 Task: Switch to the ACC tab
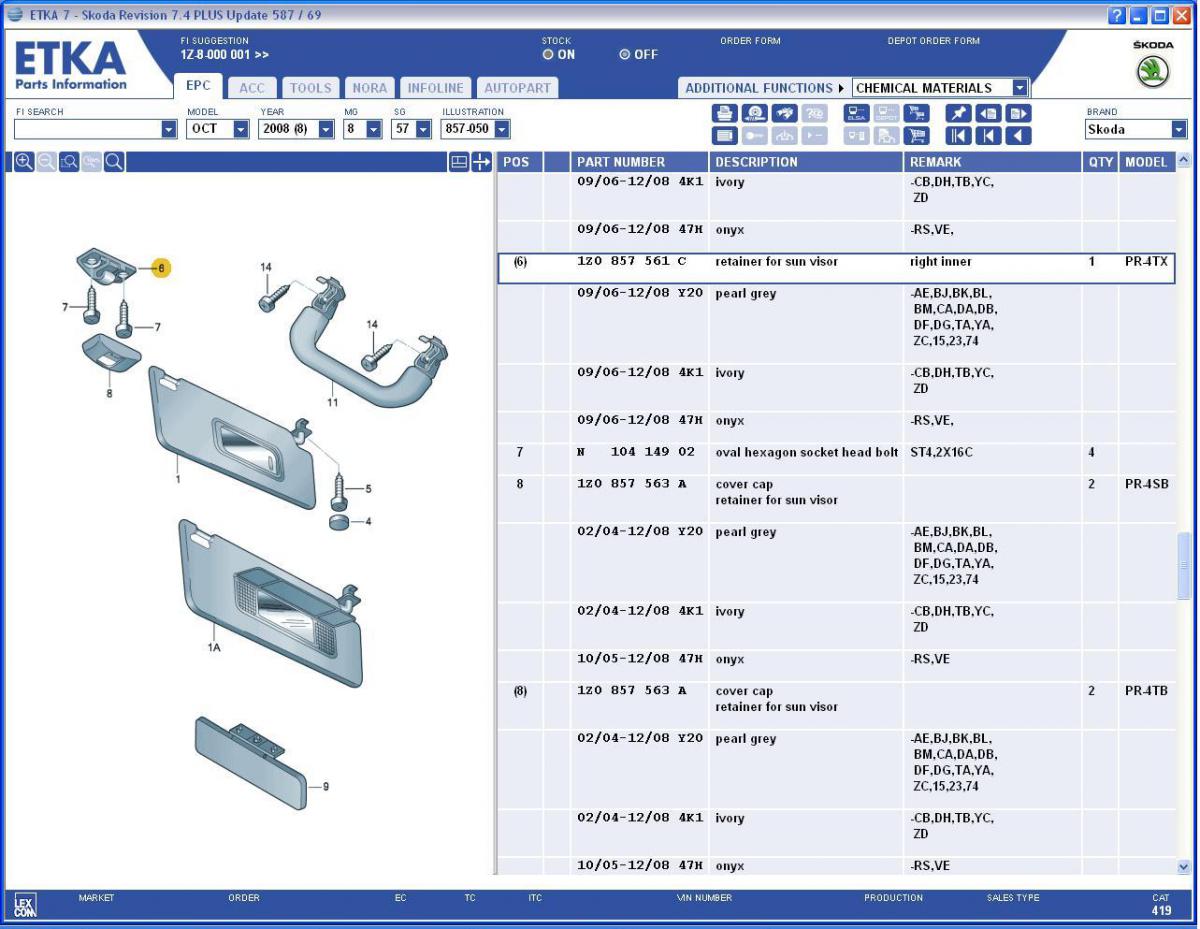click(251, 88)
